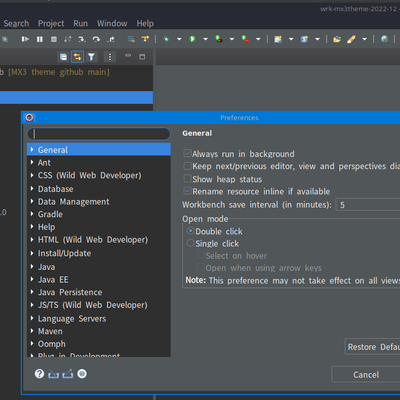Click the Search pencil toolbar icon
400x400 pixels.
click(351, 39)
